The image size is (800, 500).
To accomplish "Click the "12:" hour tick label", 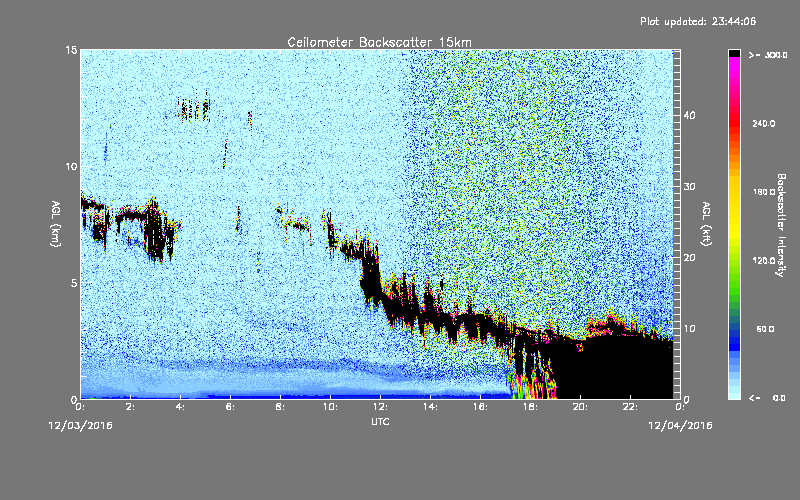I will [380, 407].
